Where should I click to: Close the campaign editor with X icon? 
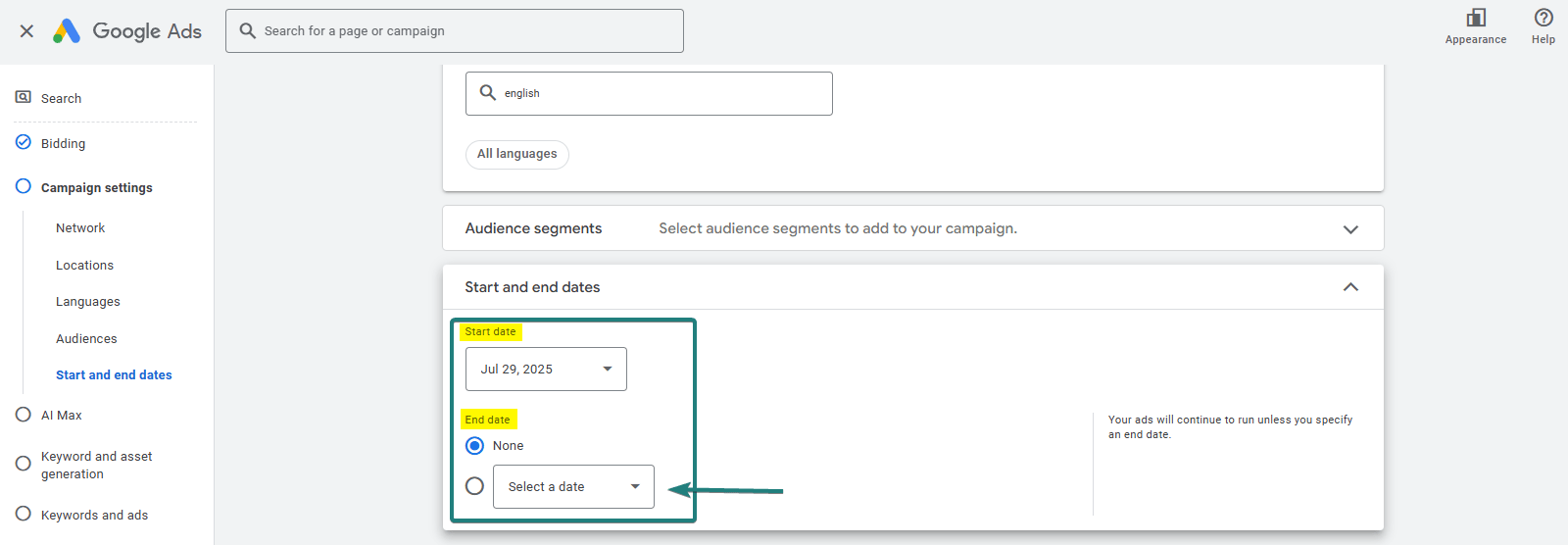(26, 31)
